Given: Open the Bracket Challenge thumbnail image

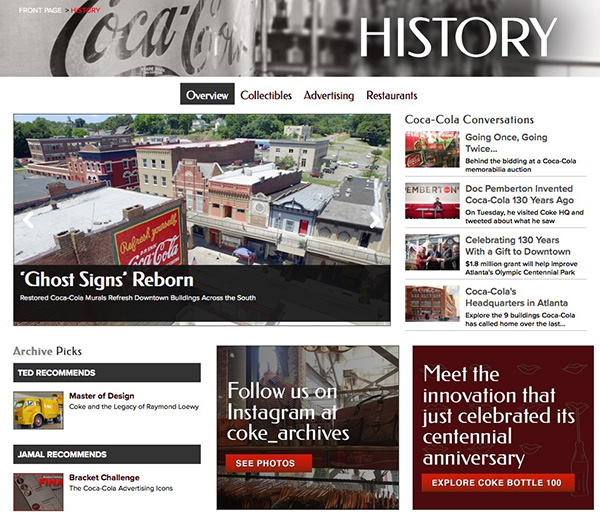Looking at the screenshot, I should pos(38,492).
